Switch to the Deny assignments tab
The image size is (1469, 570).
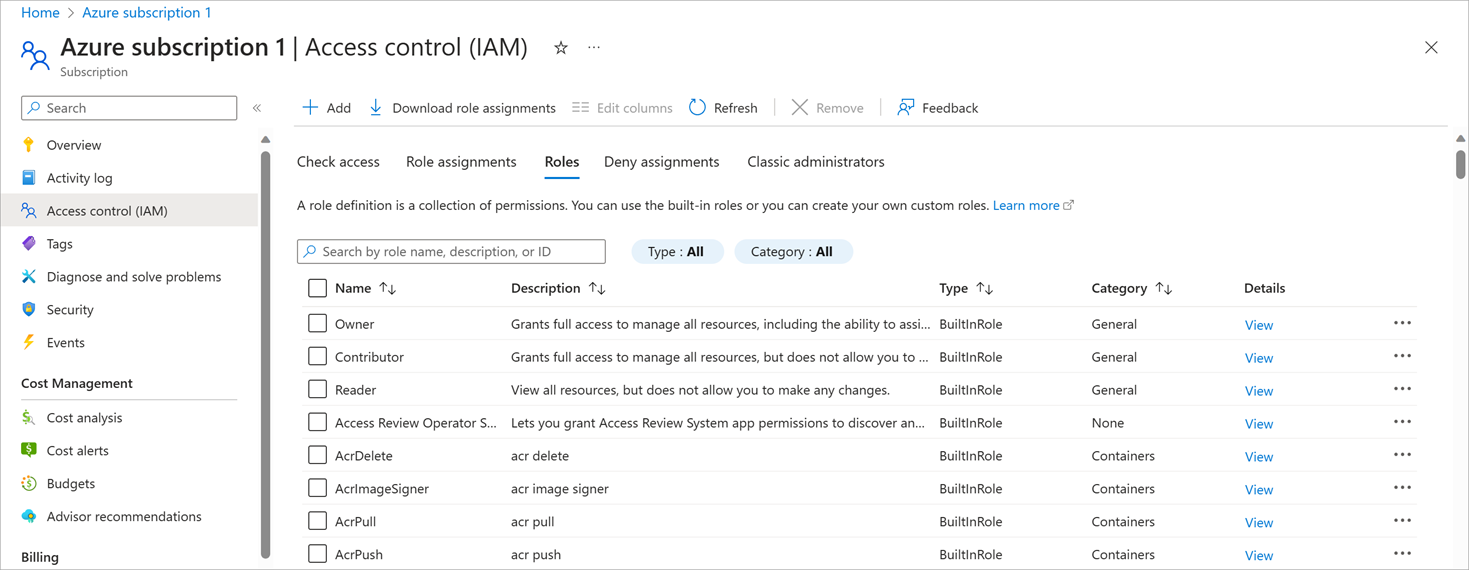click(661, 162)
